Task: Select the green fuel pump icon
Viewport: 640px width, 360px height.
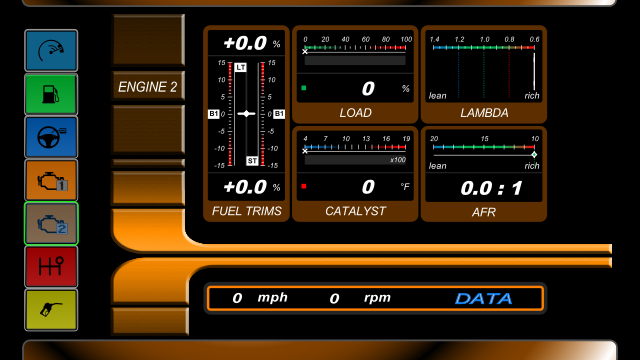Action: click(x=51, y=94)
